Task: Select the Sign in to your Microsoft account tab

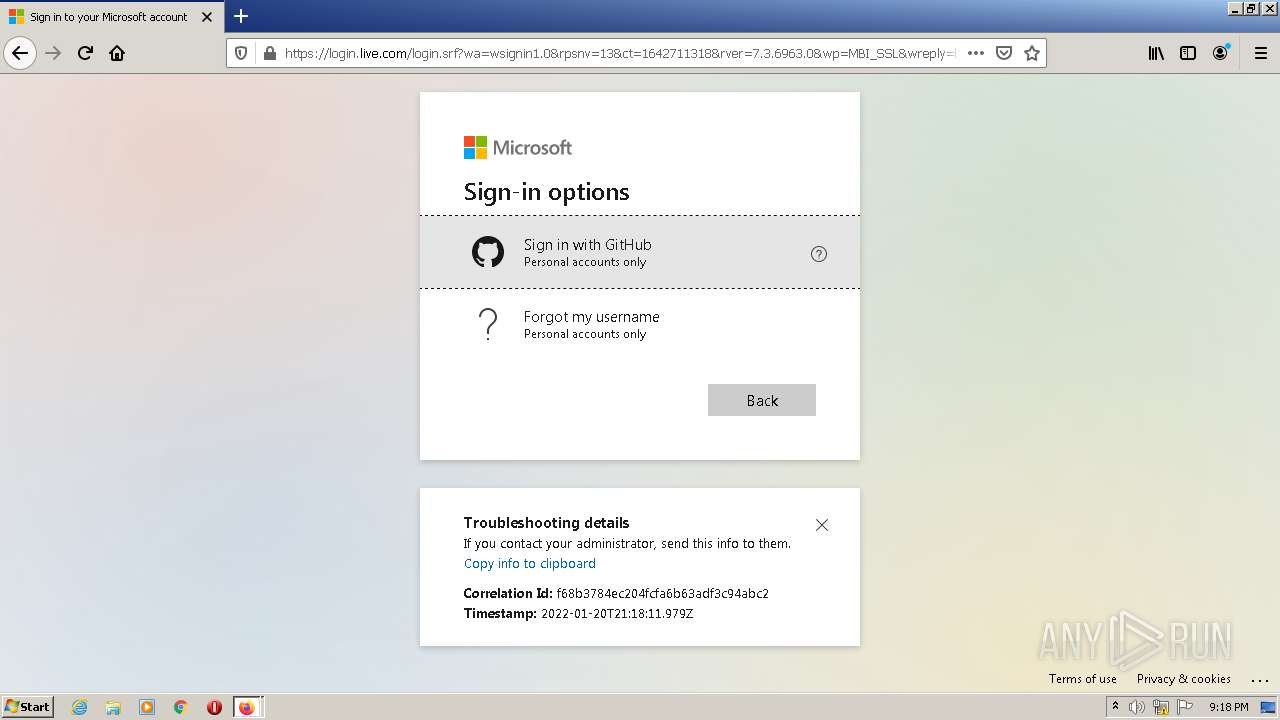Action: point(110,17)
